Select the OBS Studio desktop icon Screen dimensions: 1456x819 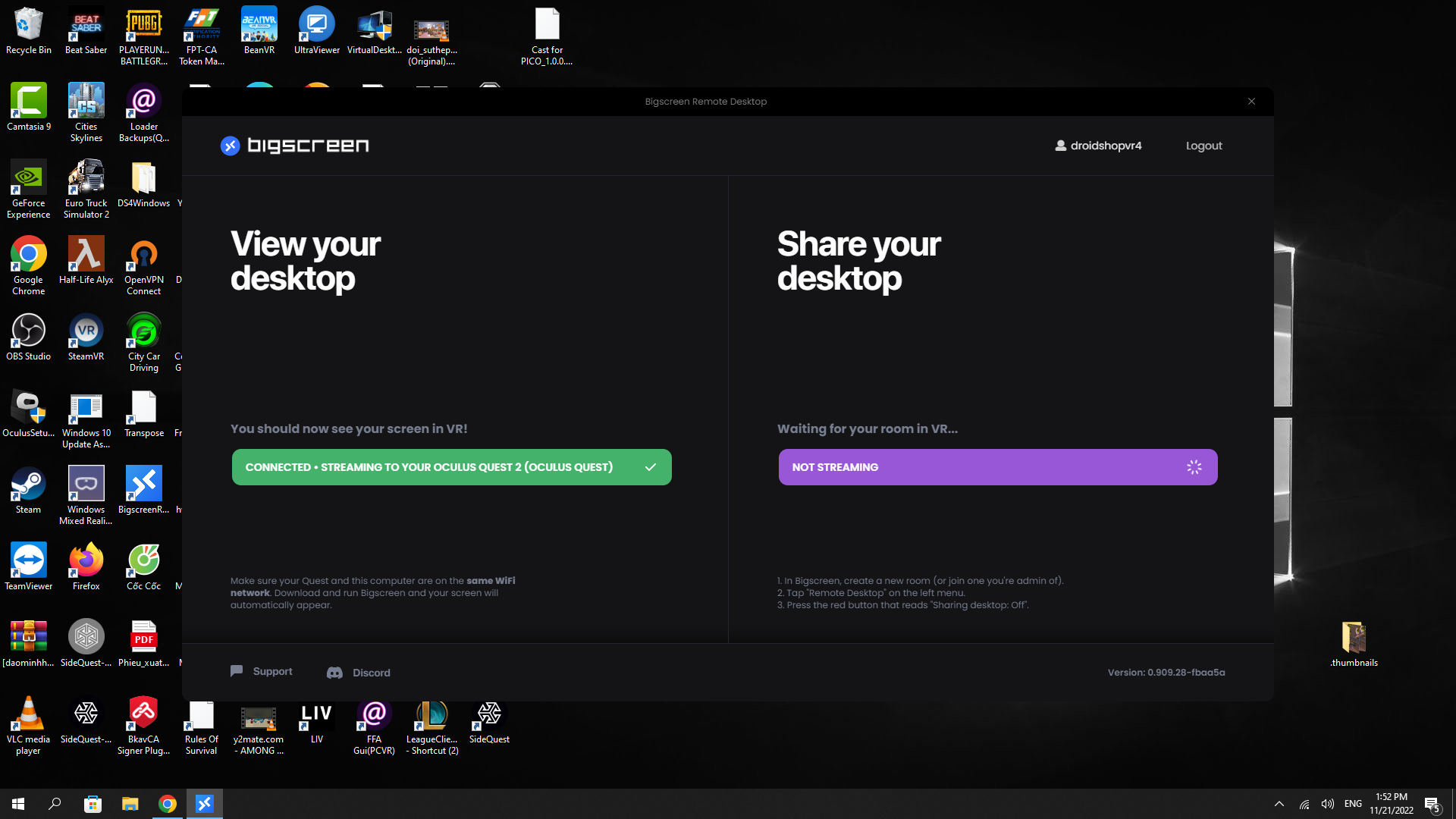29,337
